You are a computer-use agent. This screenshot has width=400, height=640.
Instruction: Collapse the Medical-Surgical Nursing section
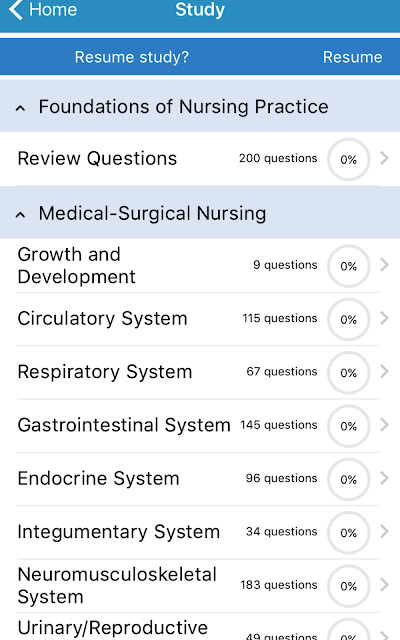pos(20,215)
